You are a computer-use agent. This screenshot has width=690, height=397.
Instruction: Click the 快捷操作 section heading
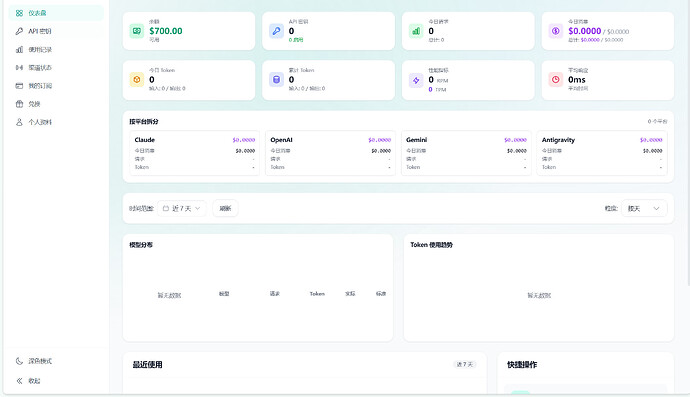(x=522, y=364)
